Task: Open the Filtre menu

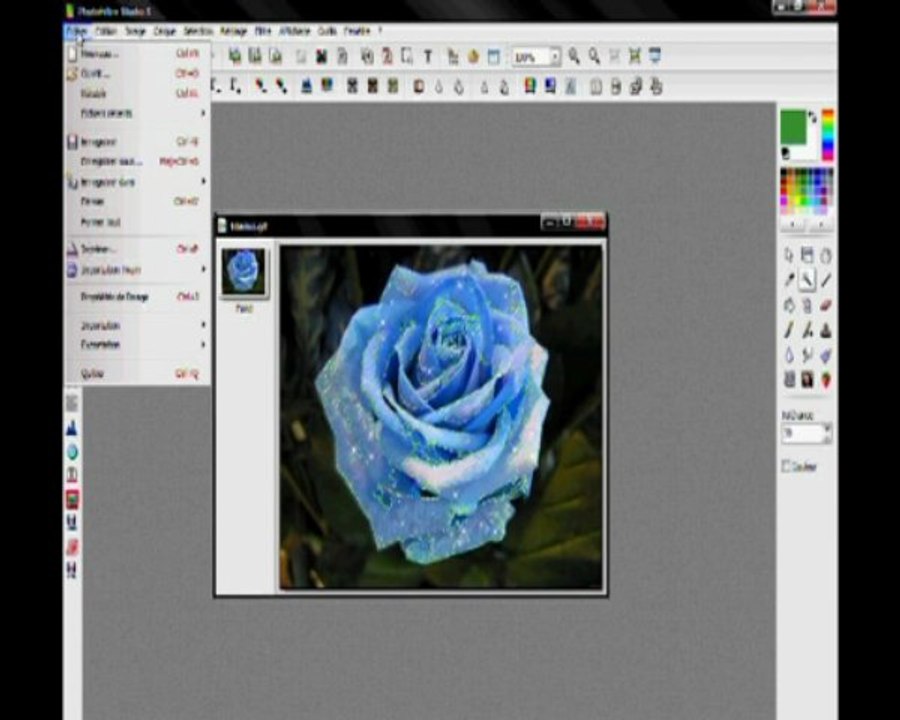Action: click(x=263, y=31)
